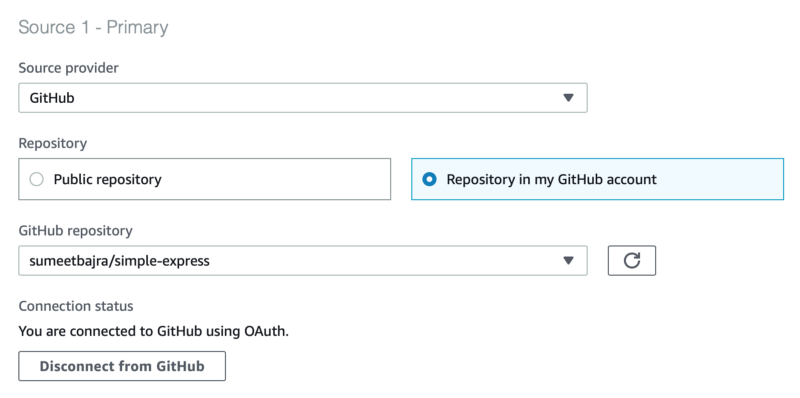Click the Connection status label
The width and height of the screenshot is (800, 398).
76,306
